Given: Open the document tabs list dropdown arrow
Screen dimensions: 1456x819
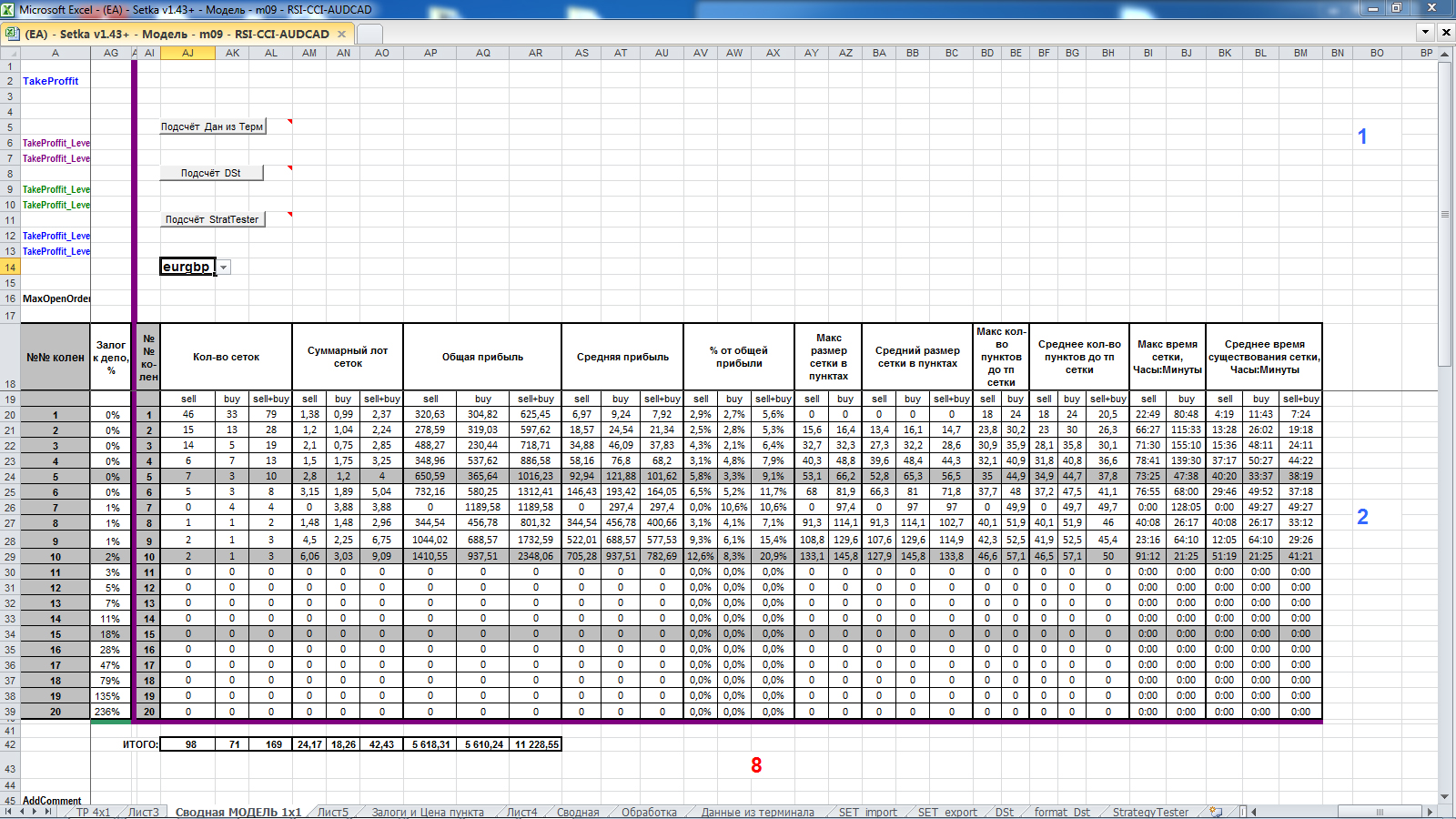Looking at the screenshot, I should tap(1426, 32).
